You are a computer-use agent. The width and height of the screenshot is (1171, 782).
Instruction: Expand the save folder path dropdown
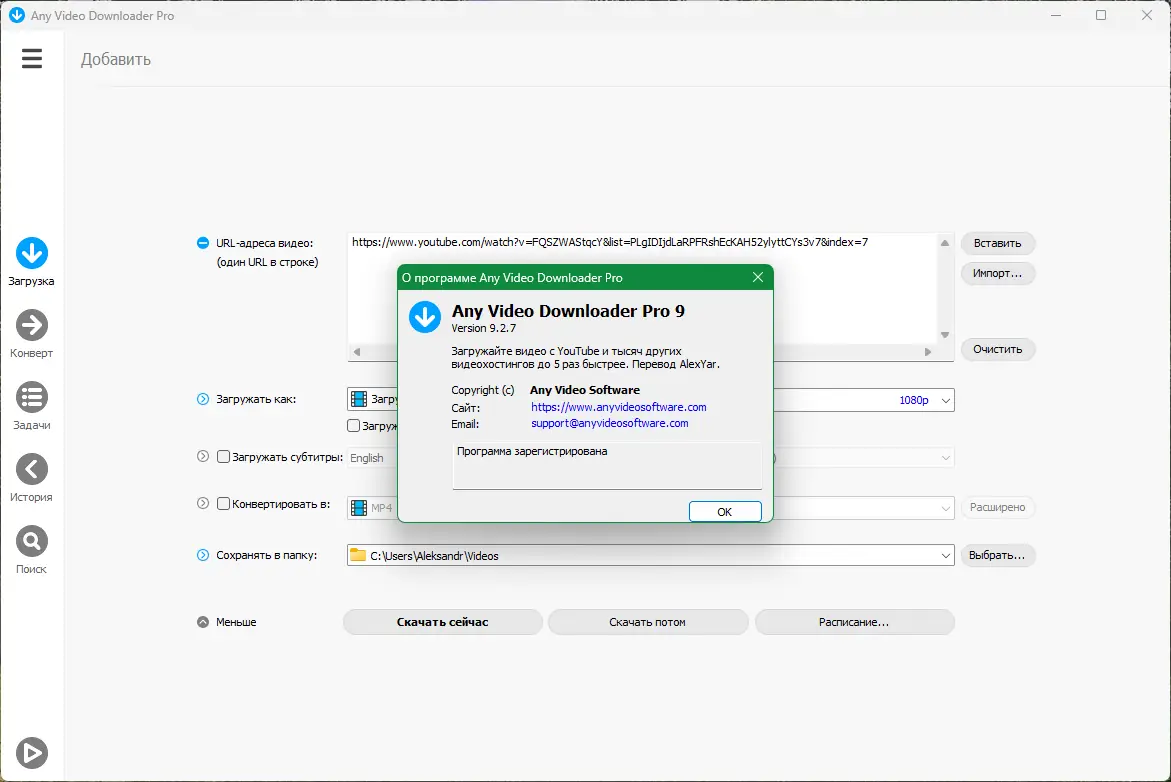click(x=945, y=556)
